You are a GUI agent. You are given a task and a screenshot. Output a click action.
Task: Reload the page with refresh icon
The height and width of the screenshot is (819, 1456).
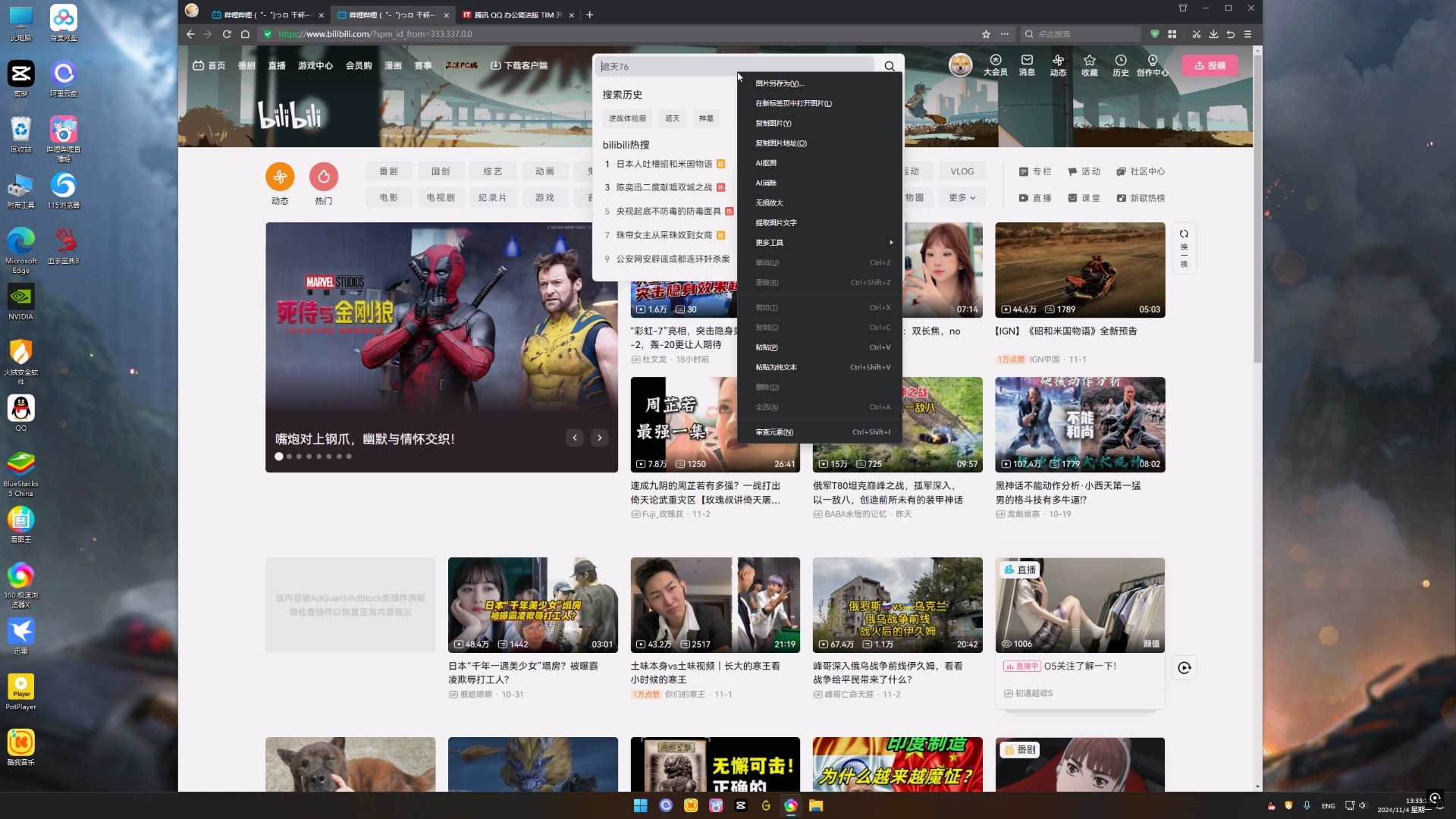pos(227,34)
